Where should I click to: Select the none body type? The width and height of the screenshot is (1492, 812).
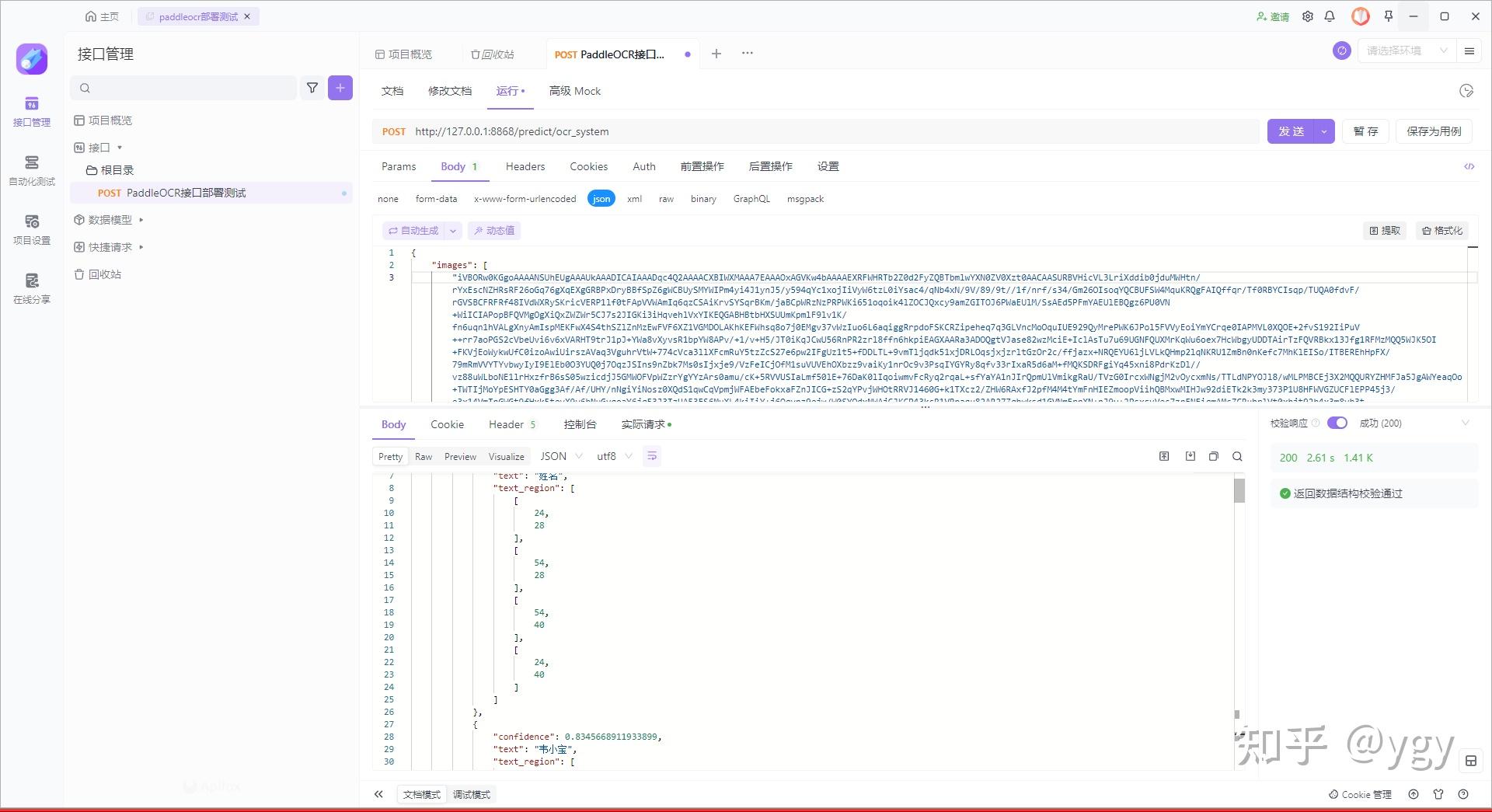pyautogui.click(x=388, y=199)
